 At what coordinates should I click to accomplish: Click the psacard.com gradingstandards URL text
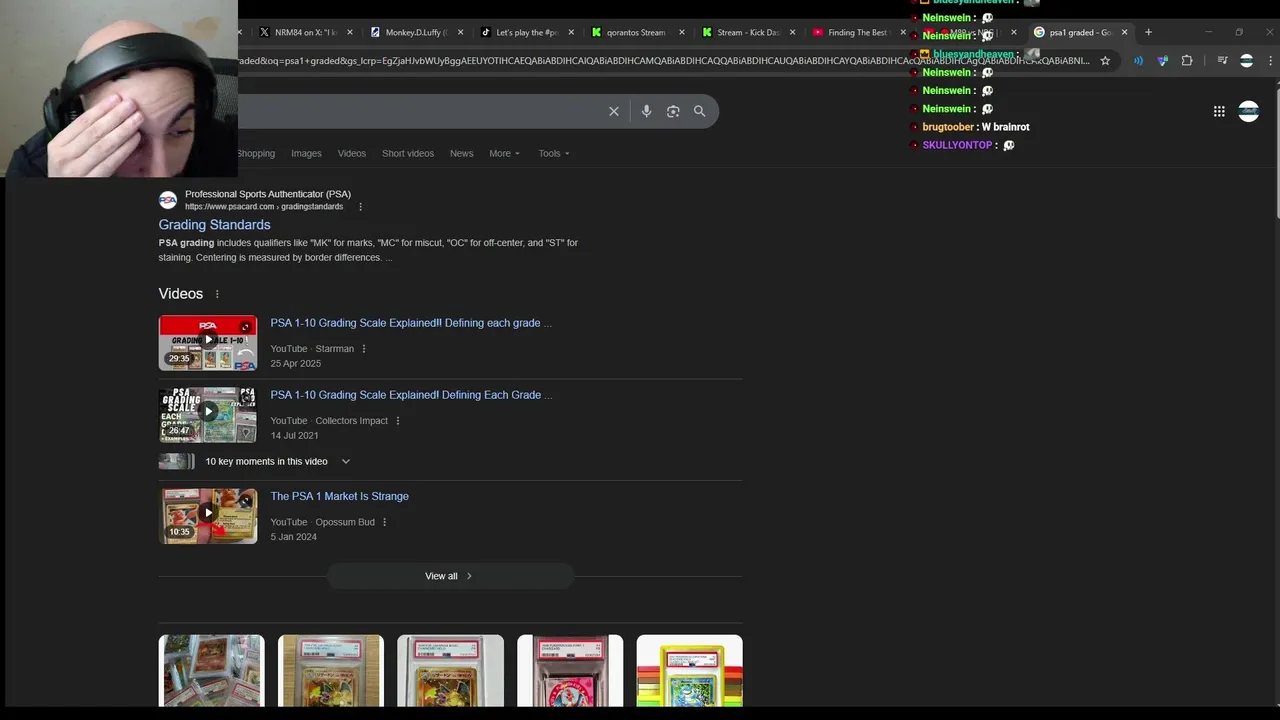tap(264, 207)
